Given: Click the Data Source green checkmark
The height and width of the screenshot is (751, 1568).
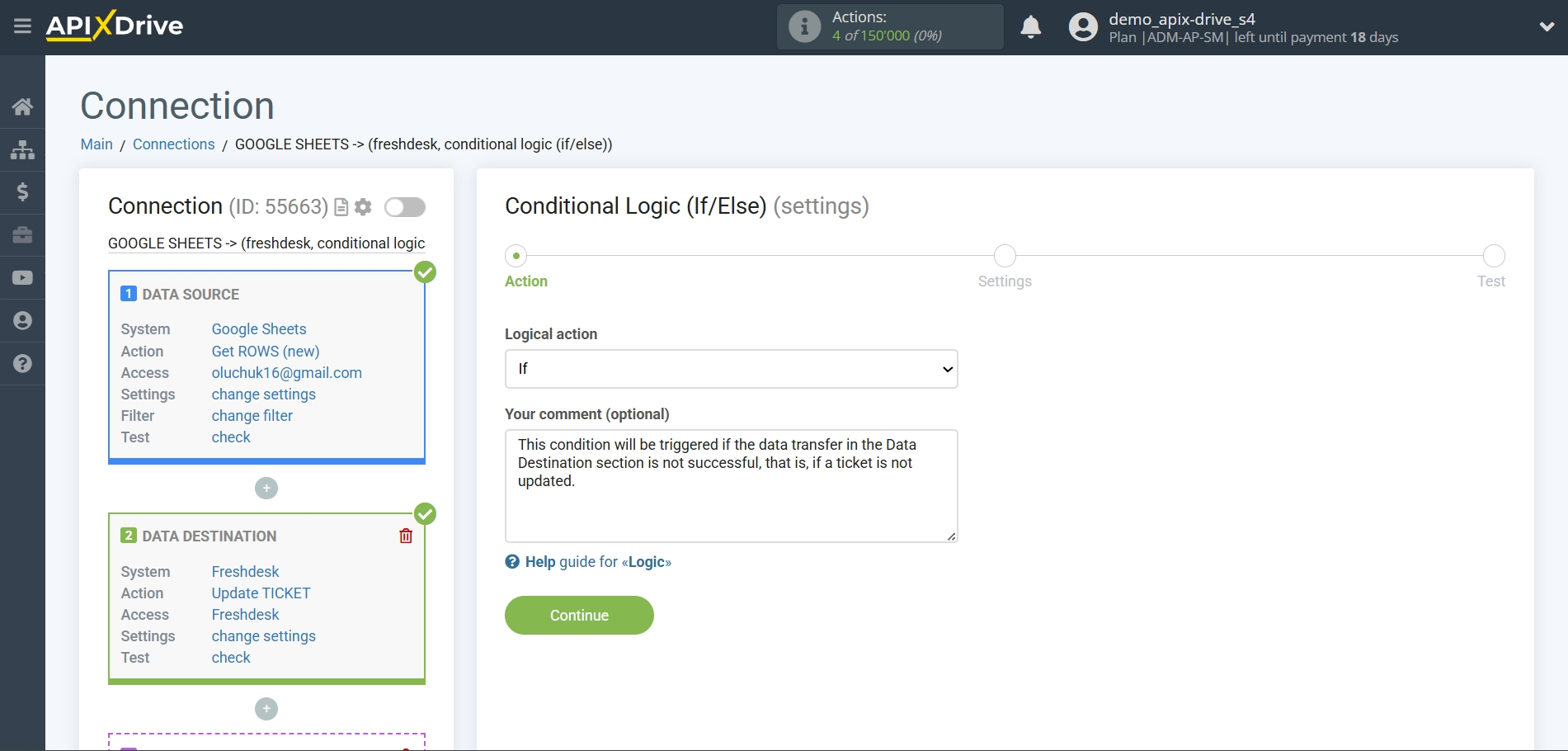Looking at the screenshot, I should (x=425, y=272).
